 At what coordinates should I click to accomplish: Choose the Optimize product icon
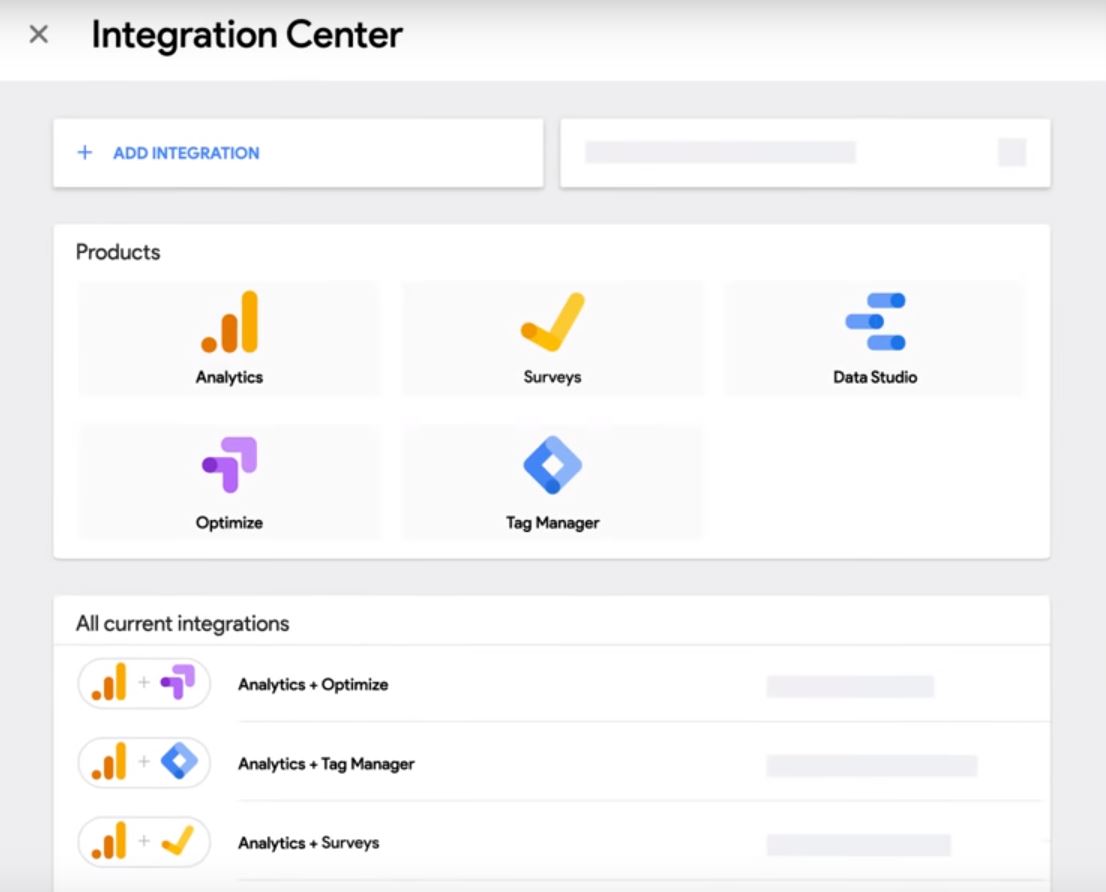229,465
